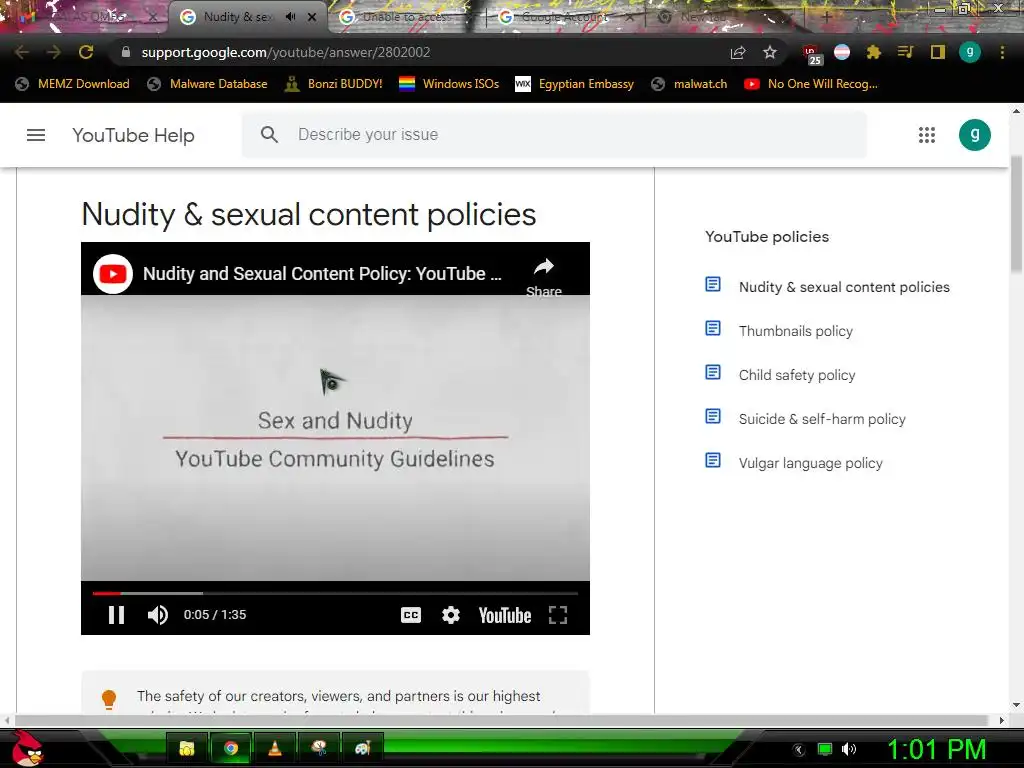Click the YouTube channel logo in the video header
1024x768 pixels.
(x=113, y=274)
